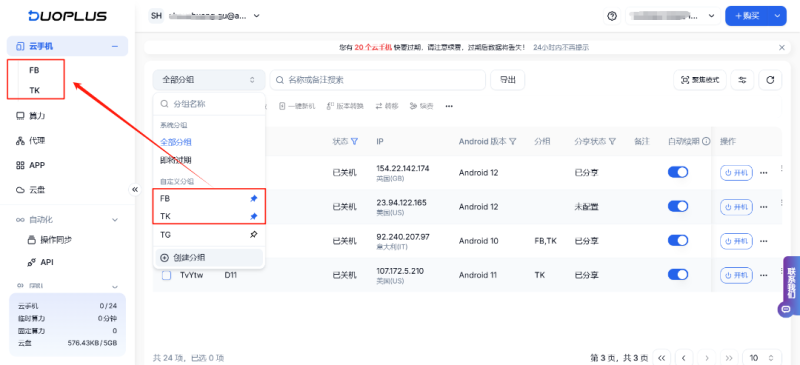This screenshot has height=365, width=800.
Task: Click the 状态 column filter icon
Action: [355, 141]
